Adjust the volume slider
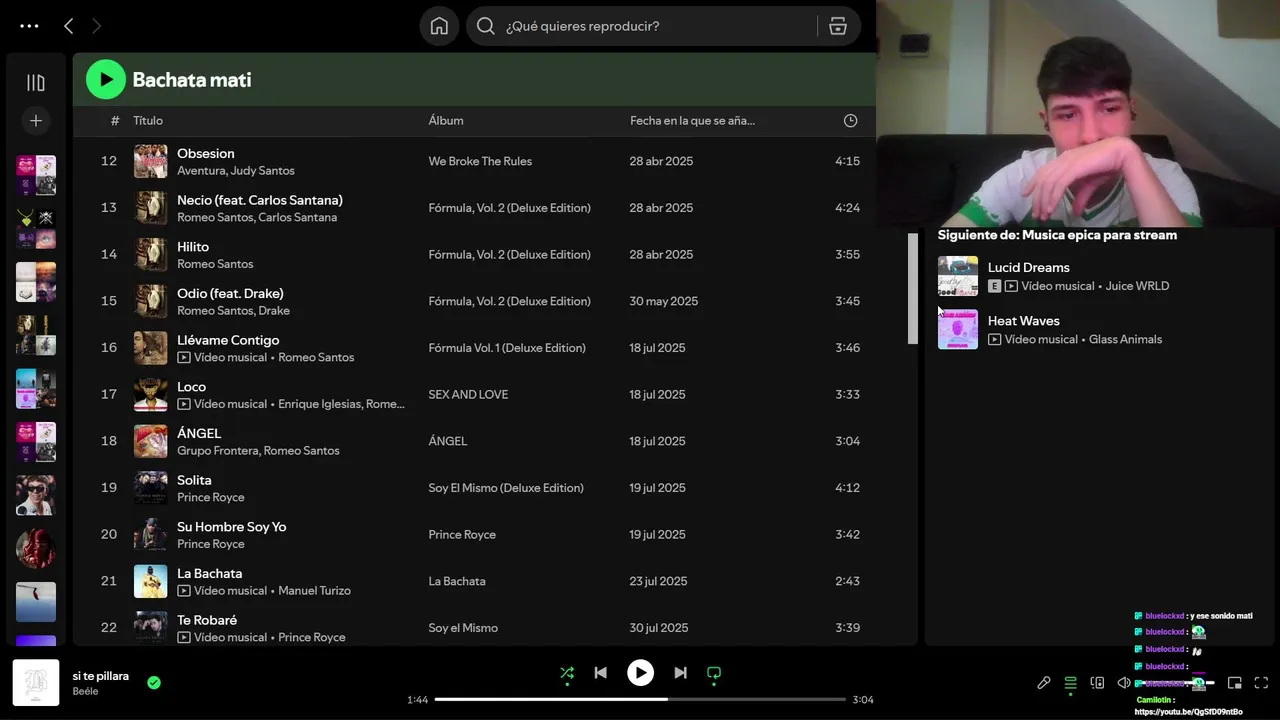The image size is (1280, 720). [1175, 683]
